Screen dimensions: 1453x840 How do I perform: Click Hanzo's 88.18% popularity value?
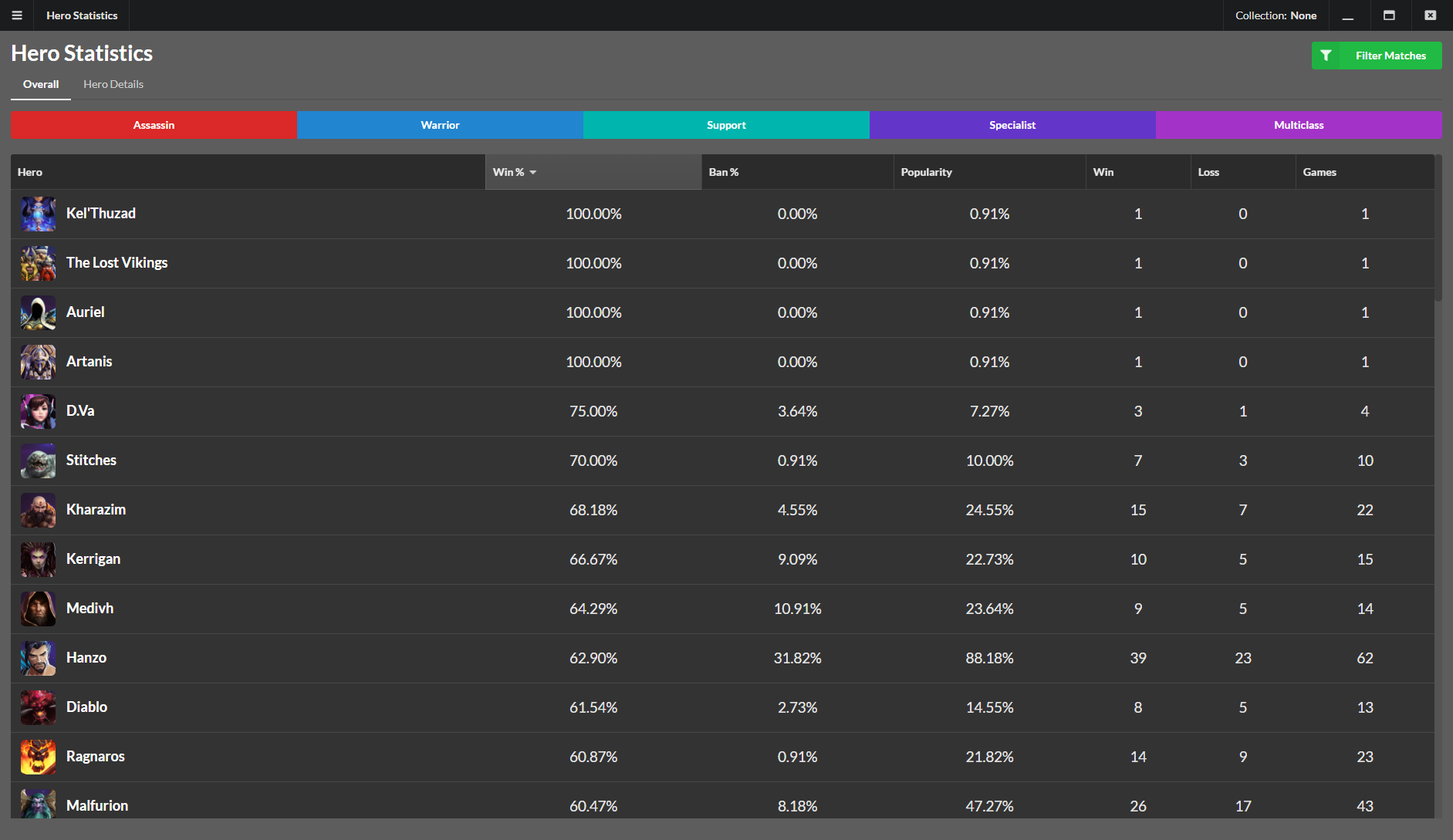click(x=989, y=658)
